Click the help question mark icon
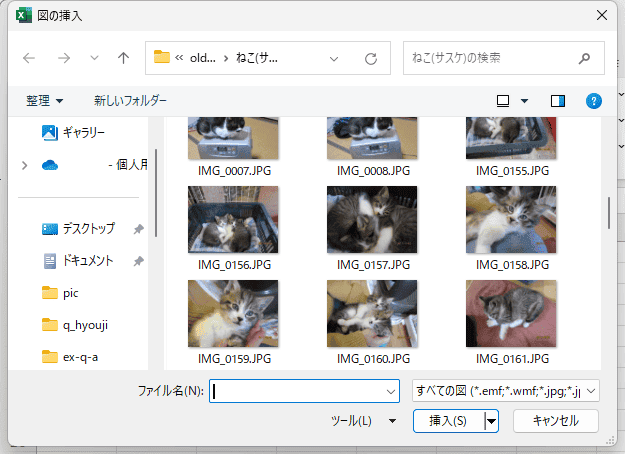The image size is (625, 454). (x=594, y=101)
